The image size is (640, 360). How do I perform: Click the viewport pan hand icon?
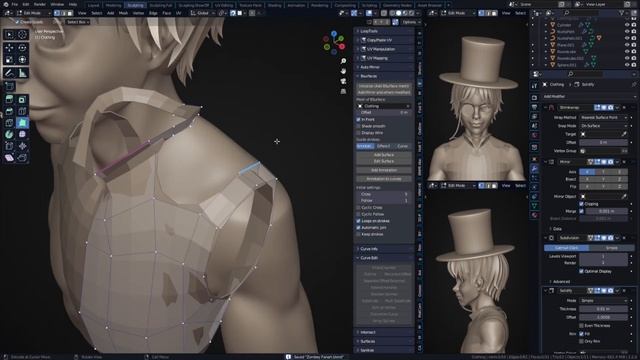pyautogui.click(x=343, y=71)
